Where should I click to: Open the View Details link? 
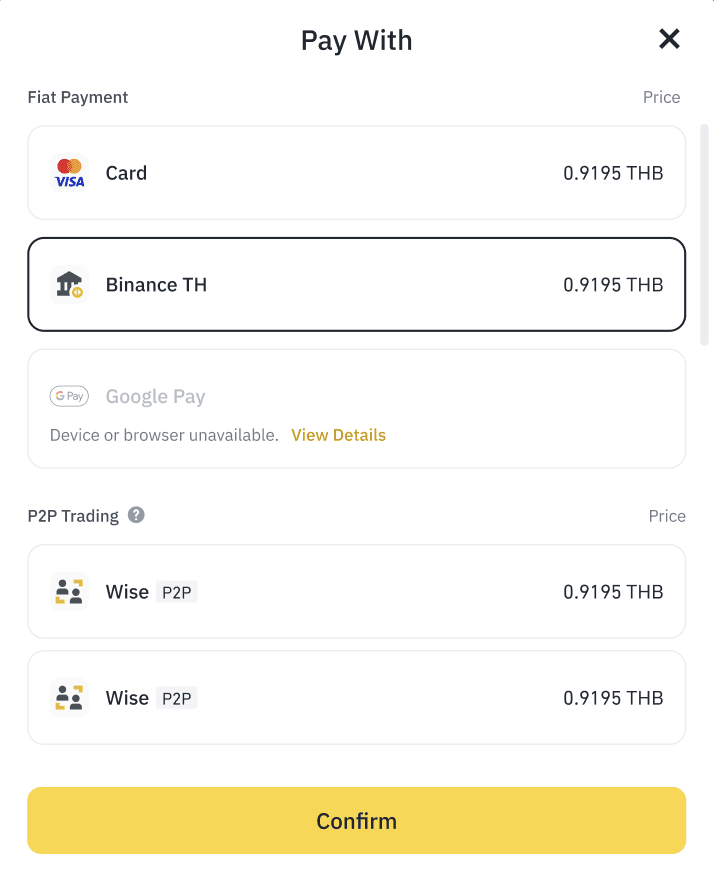pos(338,435)
